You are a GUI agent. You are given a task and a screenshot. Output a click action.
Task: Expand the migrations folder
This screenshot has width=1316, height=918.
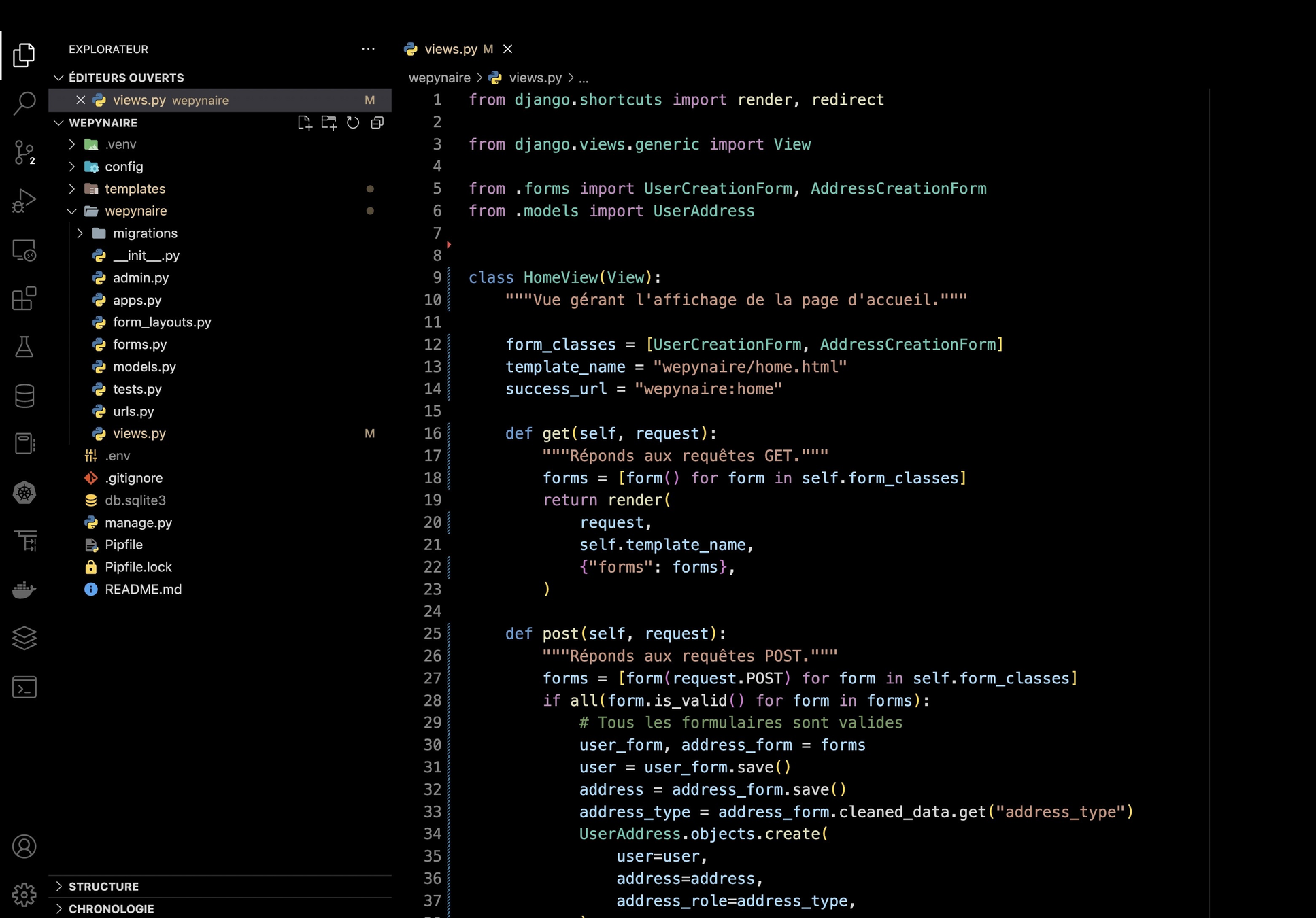[x=144, y=233]
